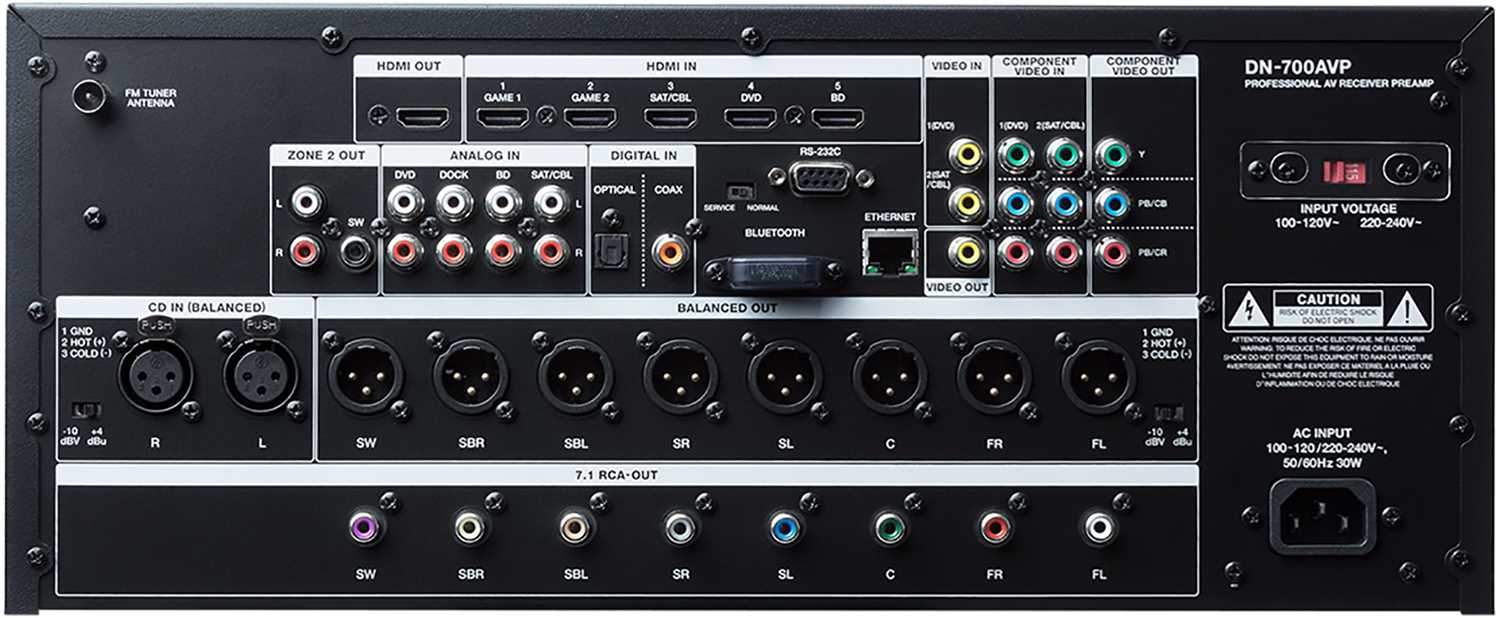Click the SBR RCA-Out jack
Image resolution: width=1500 pixels, height=618 pixels.
tap(471, 528)
